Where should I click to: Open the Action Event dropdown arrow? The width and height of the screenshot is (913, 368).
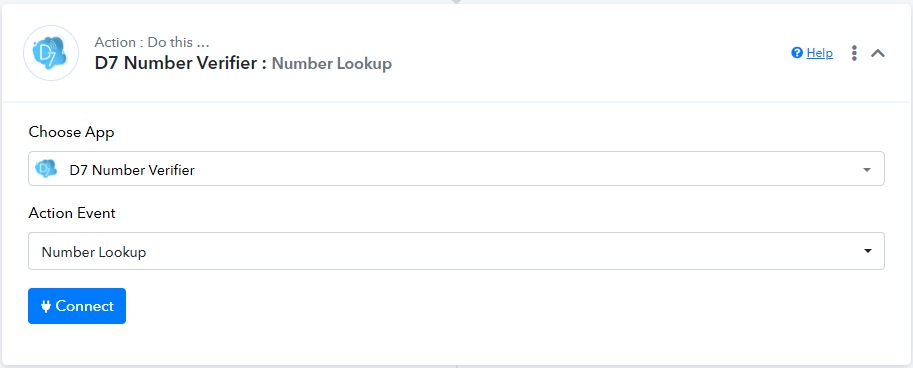click(868, 251)
